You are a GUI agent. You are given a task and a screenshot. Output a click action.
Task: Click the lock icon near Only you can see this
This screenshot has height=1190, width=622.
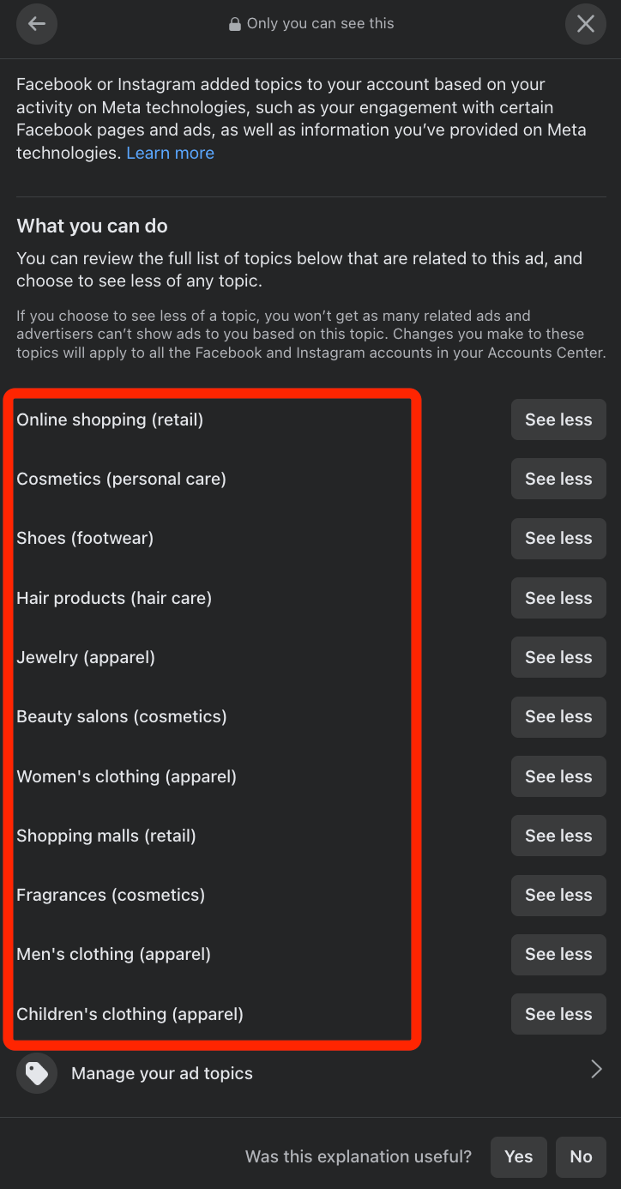click(235, 24)
